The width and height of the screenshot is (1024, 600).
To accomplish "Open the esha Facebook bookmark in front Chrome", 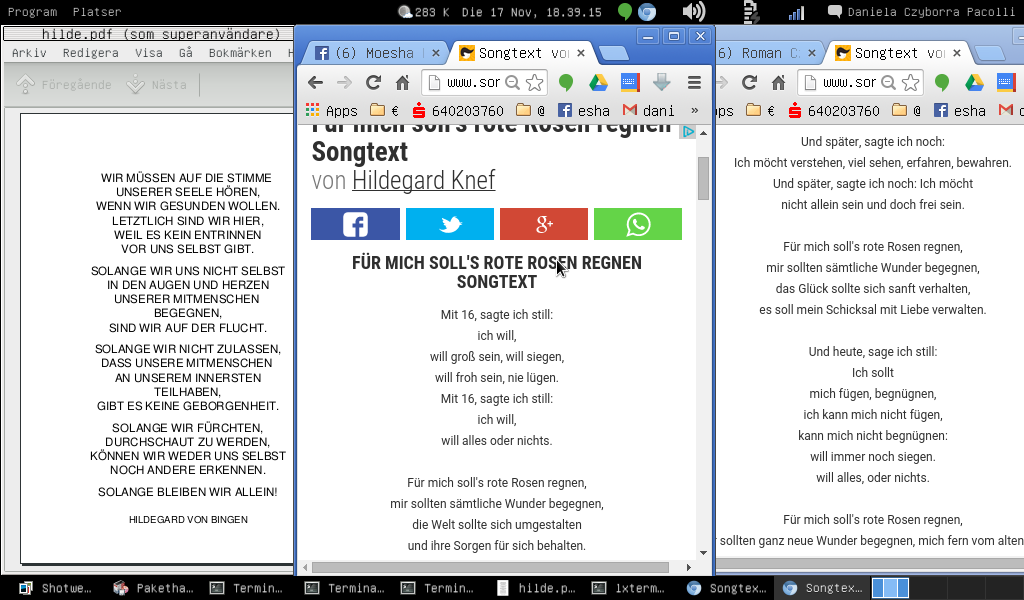I will [584, 110].
